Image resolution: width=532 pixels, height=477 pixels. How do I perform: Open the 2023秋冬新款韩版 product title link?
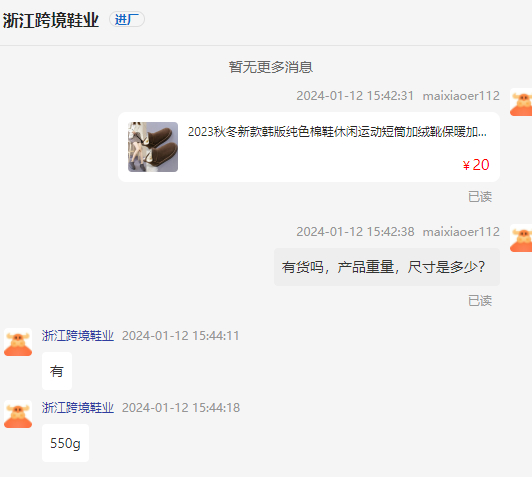click(337, 132)
